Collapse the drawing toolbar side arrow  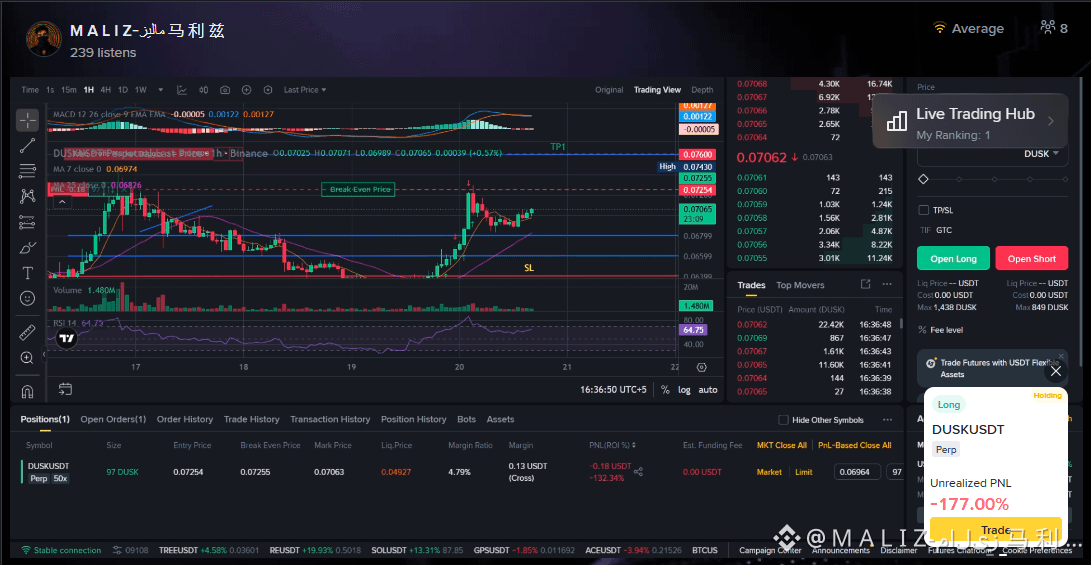(x=44, y=354)
